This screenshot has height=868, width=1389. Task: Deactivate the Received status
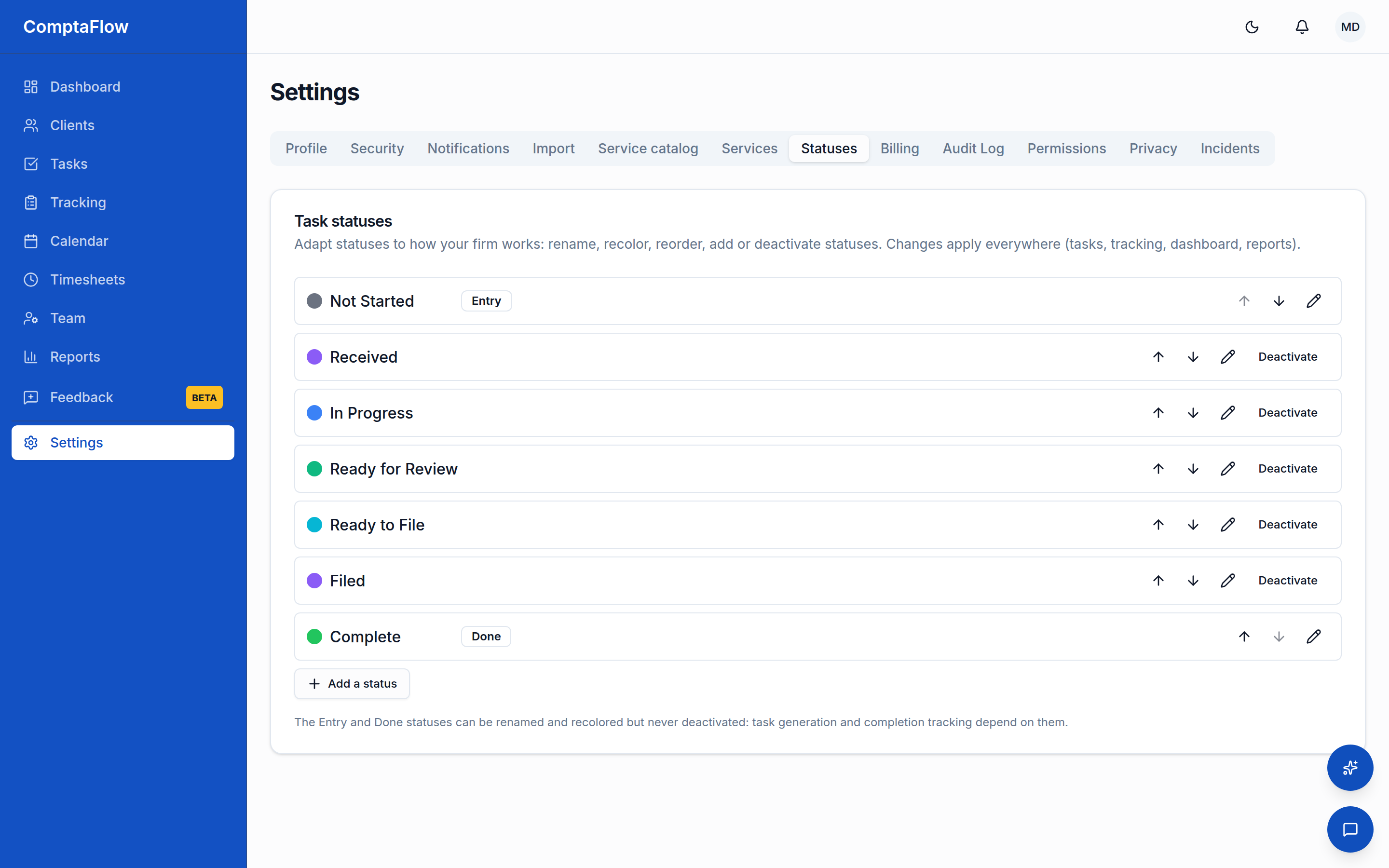tap(1287, 357)
